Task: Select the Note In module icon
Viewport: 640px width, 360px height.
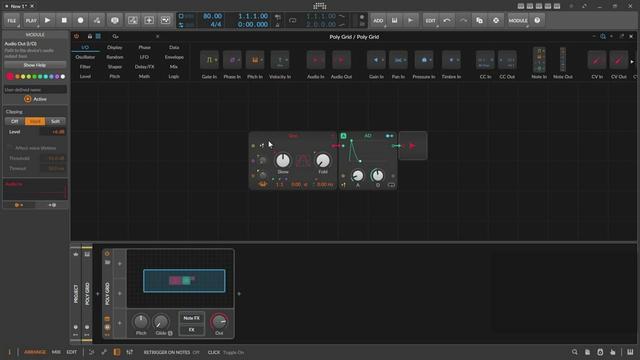Action: tap(539, 60)
